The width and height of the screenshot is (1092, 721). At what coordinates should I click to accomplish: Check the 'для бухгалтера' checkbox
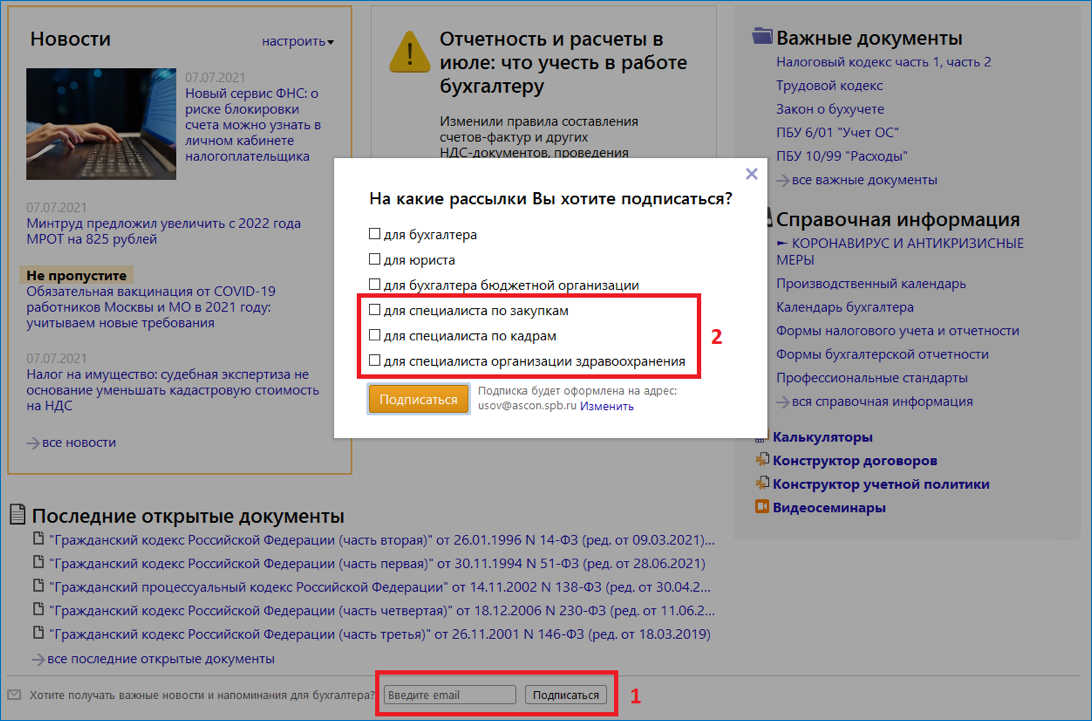(x=375, y=234)
